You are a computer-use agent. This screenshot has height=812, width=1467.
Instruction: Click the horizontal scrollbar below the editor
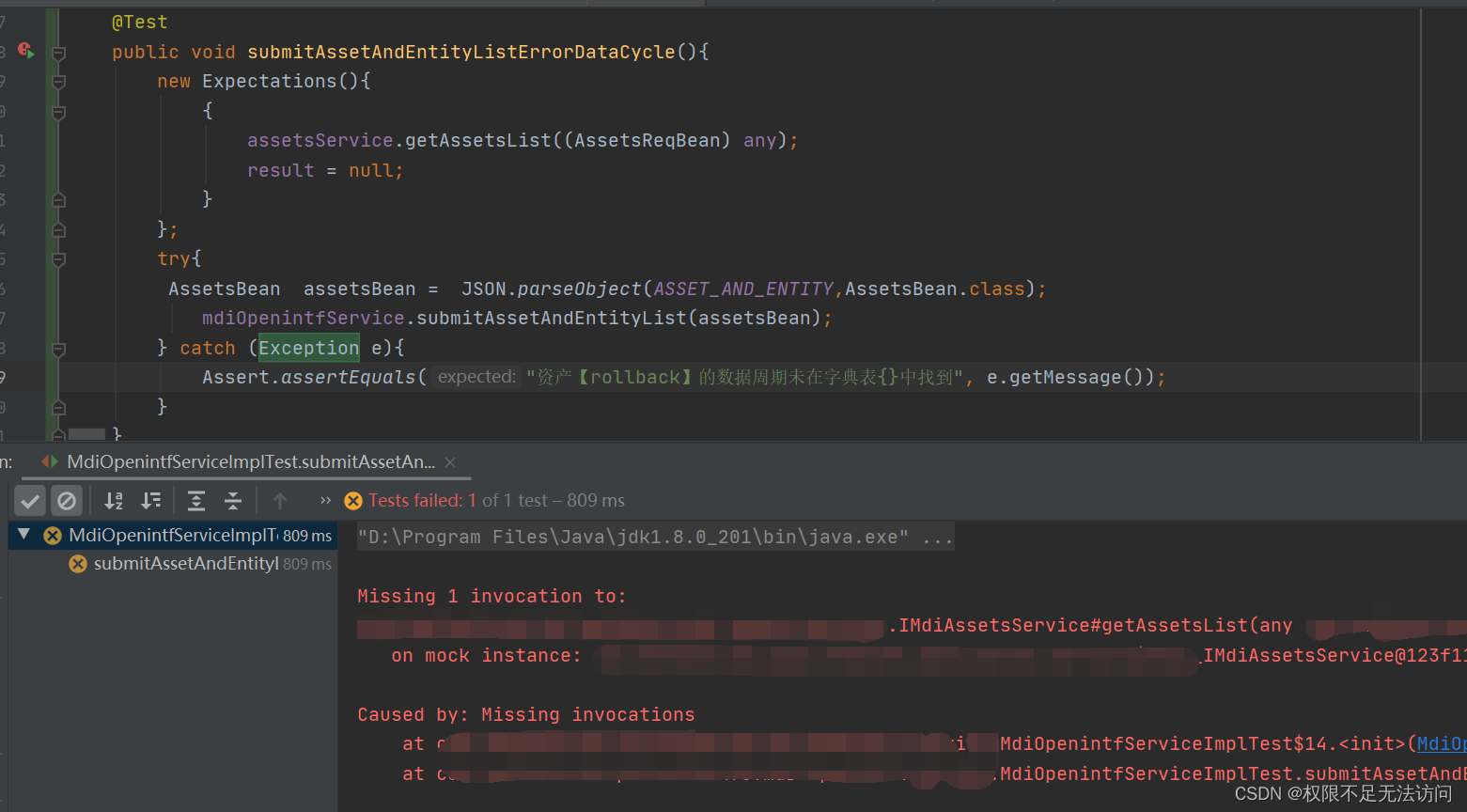87,435
